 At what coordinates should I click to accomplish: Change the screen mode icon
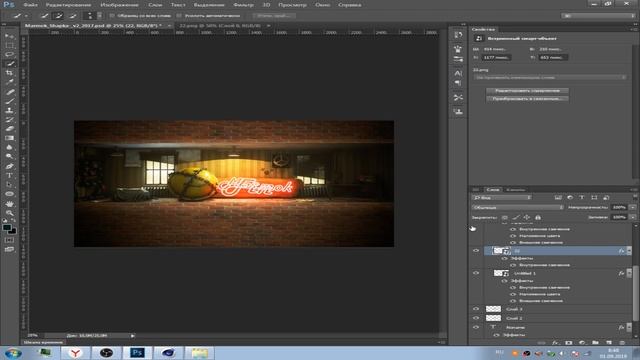click(9, 249)
